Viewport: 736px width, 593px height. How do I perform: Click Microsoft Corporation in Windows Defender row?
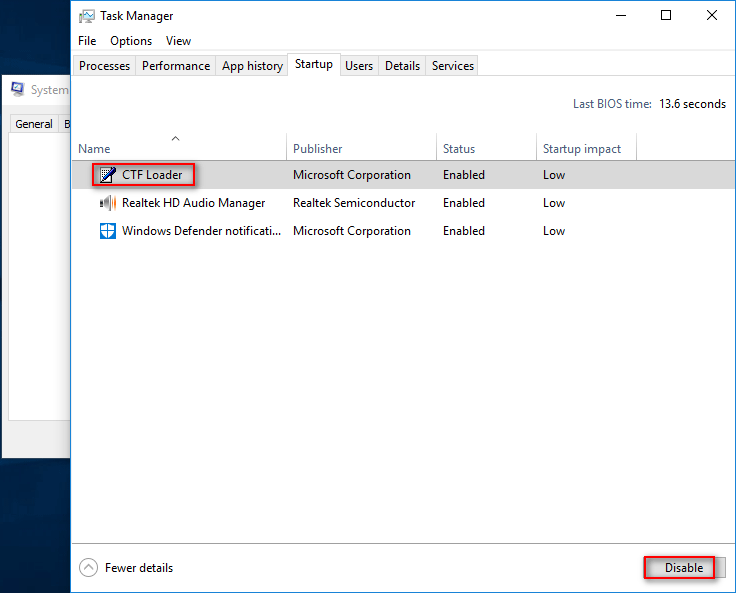352,231
